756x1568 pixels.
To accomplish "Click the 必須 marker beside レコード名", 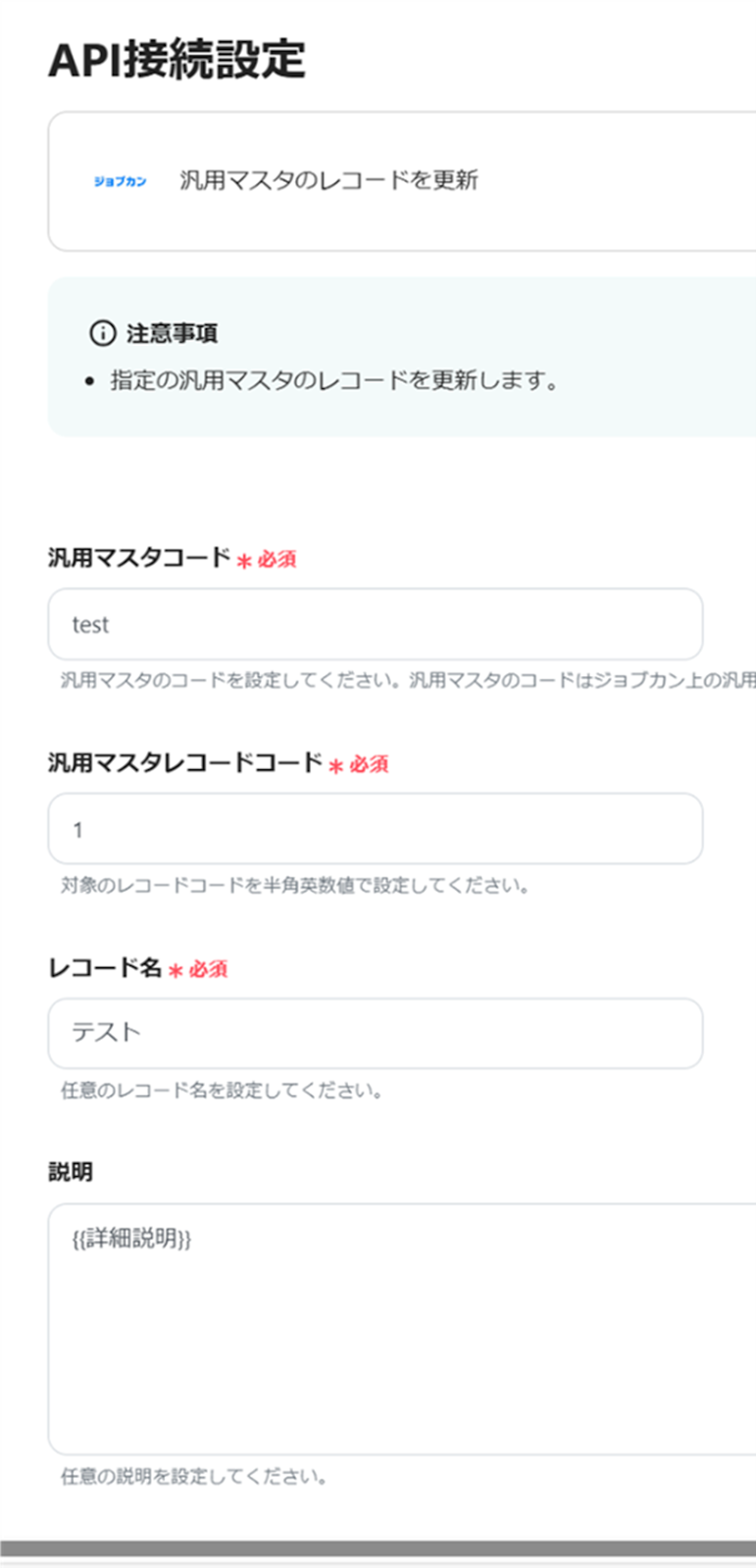I will [x=208, y=969].
